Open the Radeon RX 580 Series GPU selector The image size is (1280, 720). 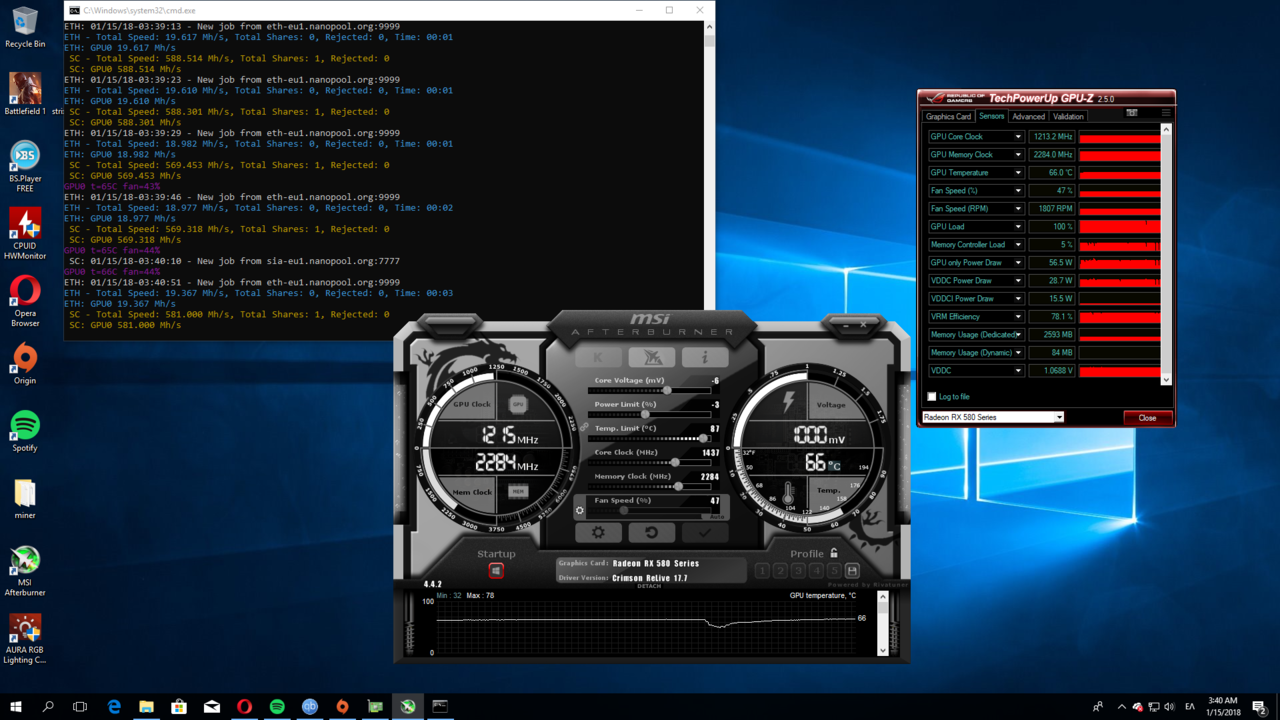992,417
